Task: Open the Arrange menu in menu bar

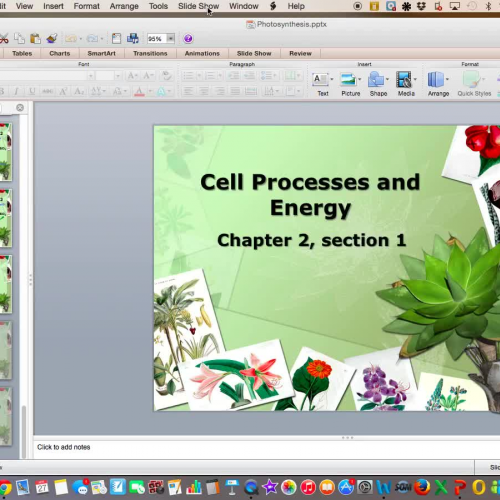Action: 124,6
